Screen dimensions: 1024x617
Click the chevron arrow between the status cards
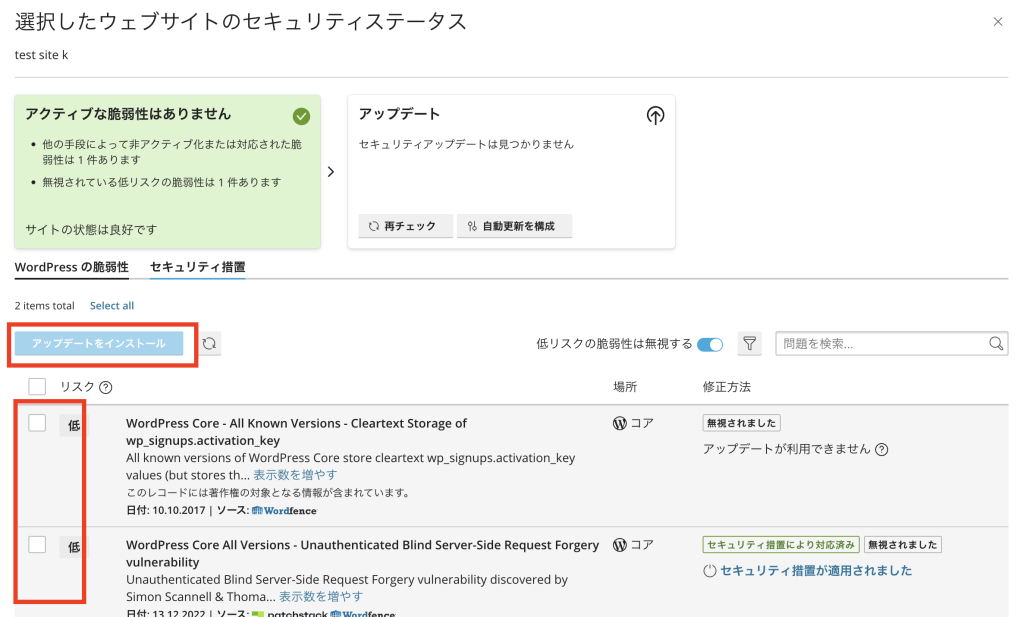tap(331, 172)
